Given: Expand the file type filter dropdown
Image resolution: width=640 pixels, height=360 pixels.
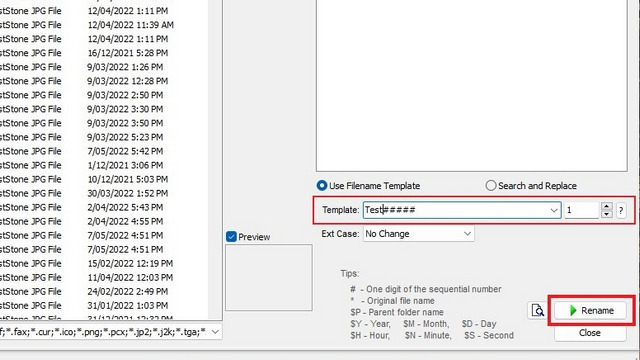Looking at the screenshot, I should (216, 332).
